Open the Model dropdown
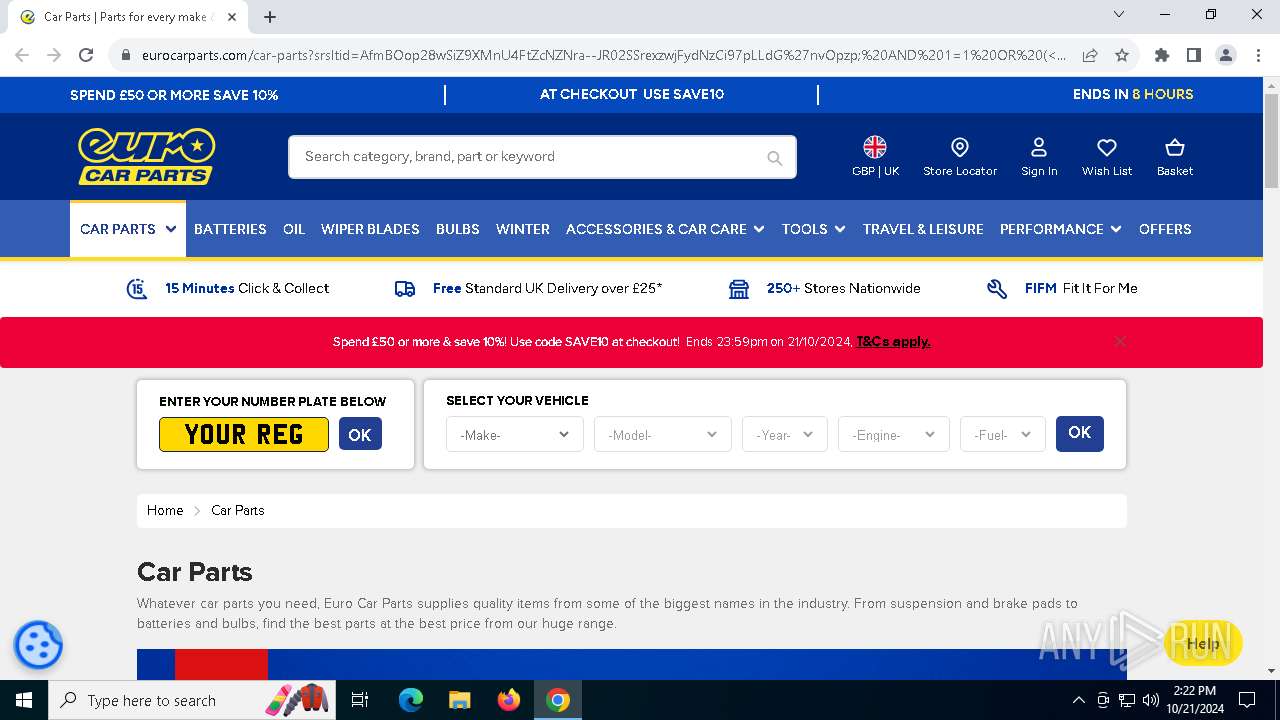 (x=662, y=435)
